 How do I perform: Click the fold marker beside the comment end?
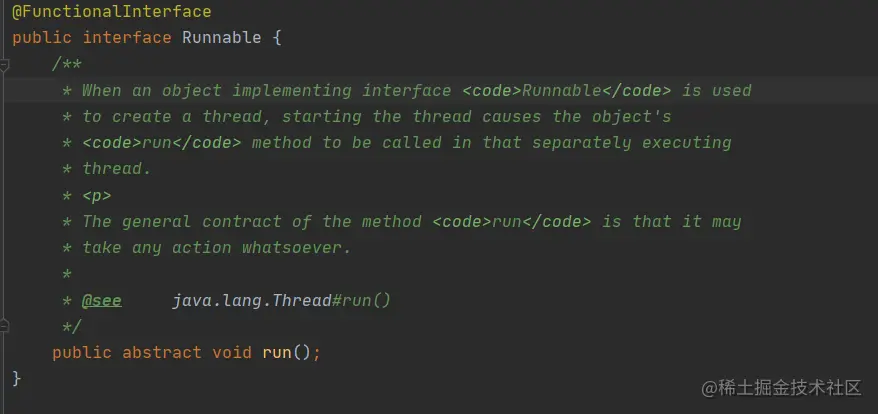point(3,325)
